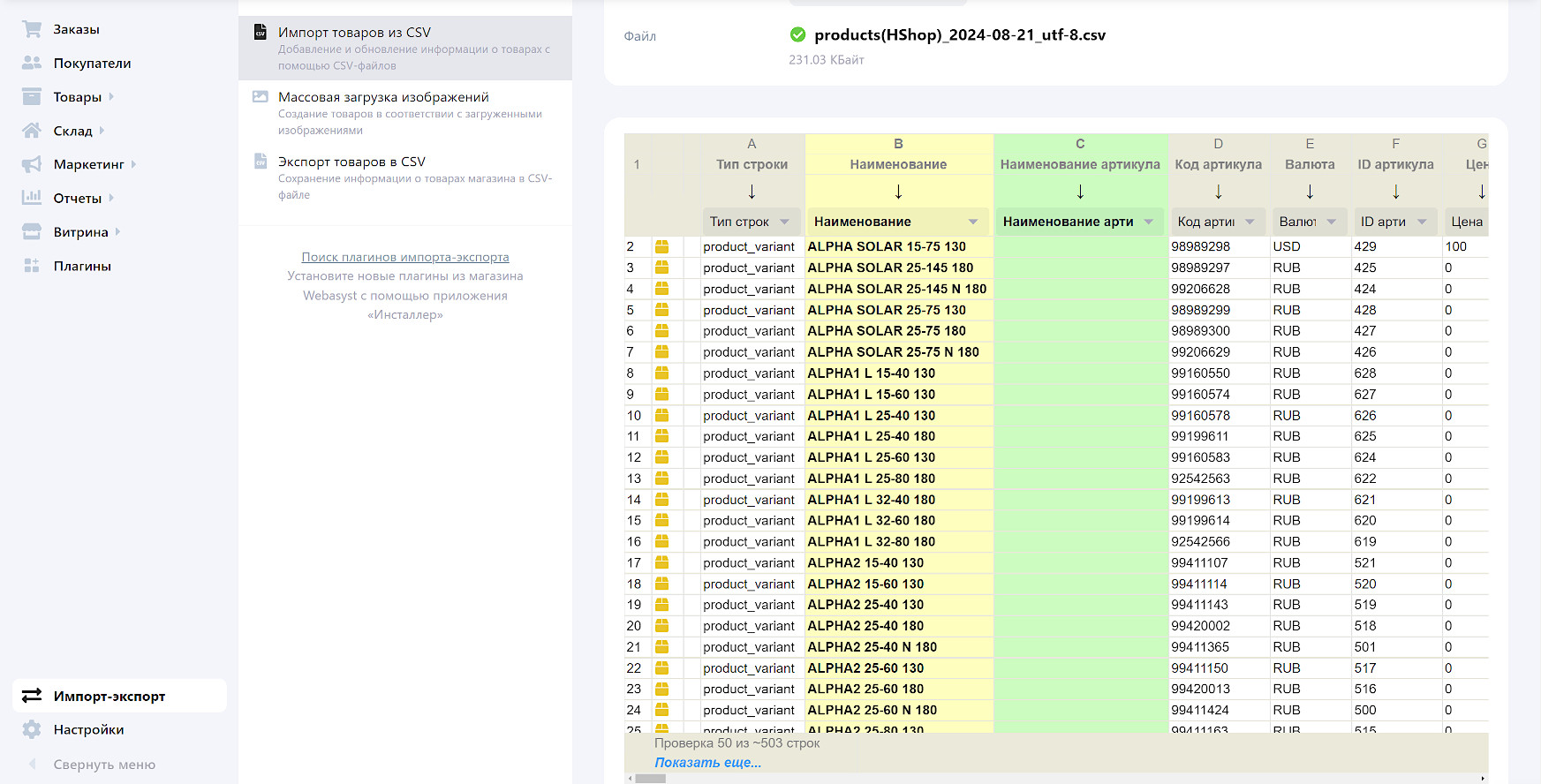Click the Отчеты chart icon

pyautogui.click(x=32, y=198)
